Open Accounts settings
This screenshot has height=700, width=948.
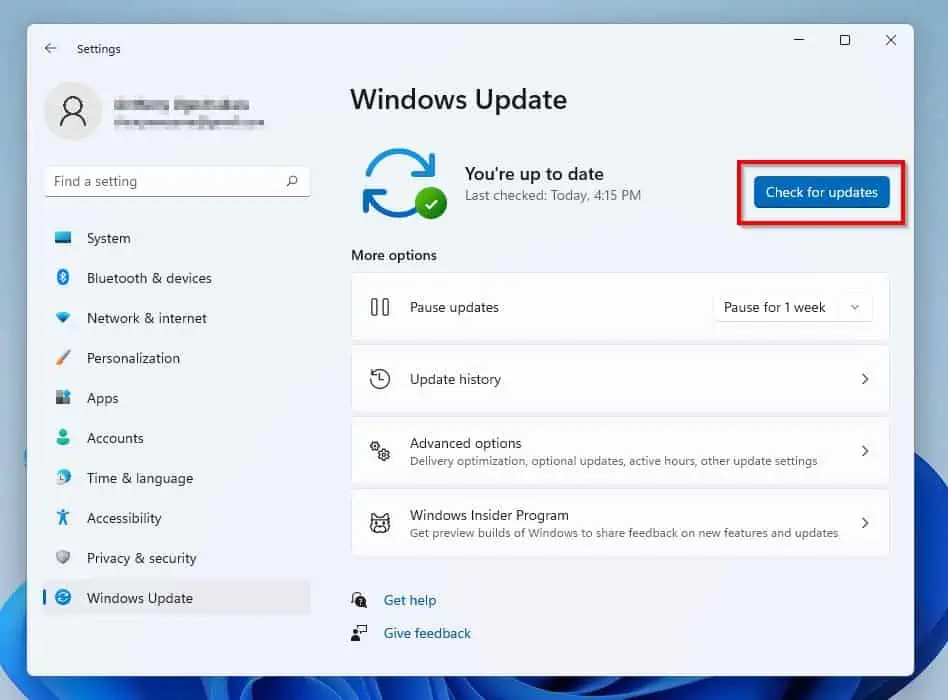tap(177, 438)
